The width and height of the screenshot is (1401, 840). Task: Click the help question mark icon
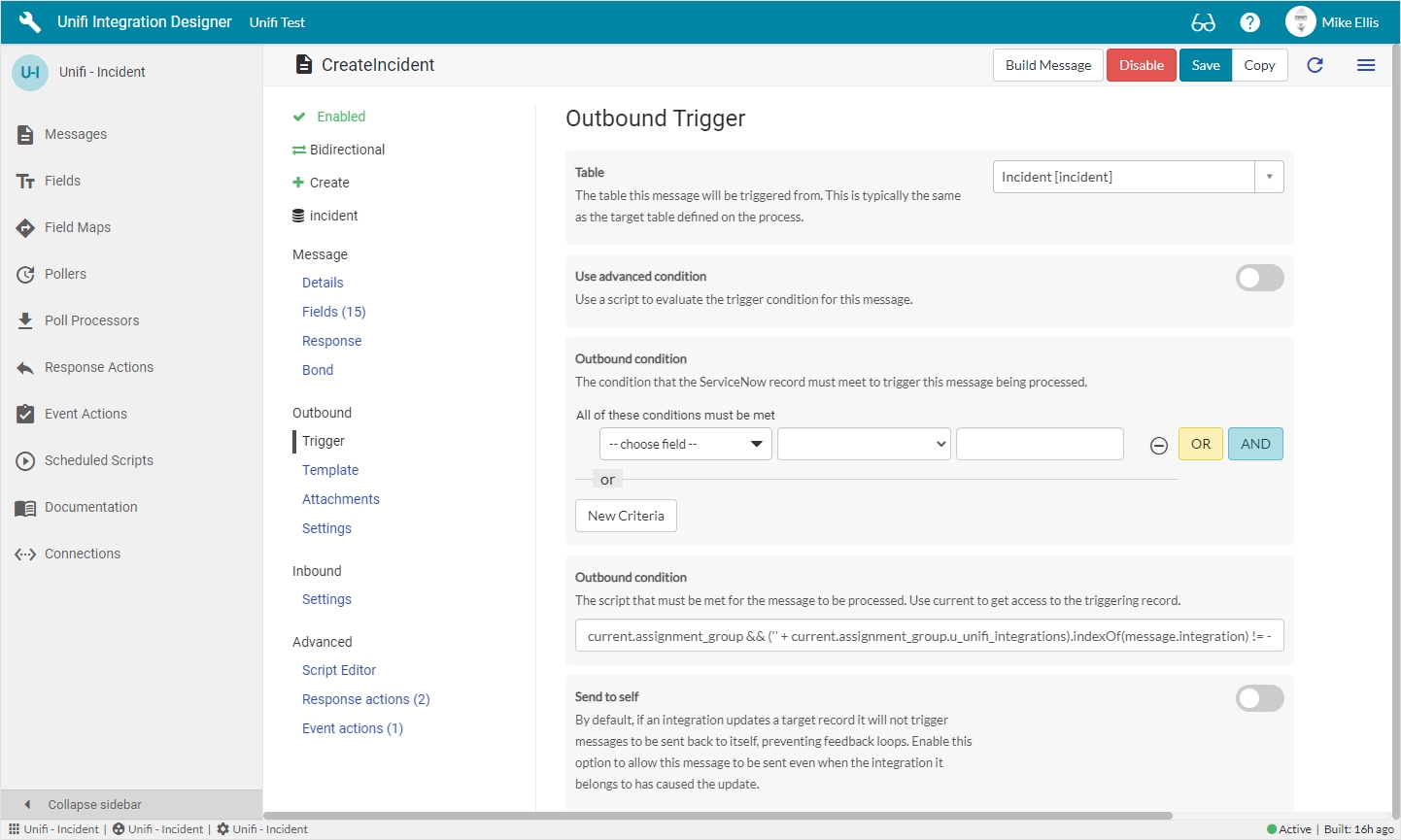click(x=1249, y=22)
